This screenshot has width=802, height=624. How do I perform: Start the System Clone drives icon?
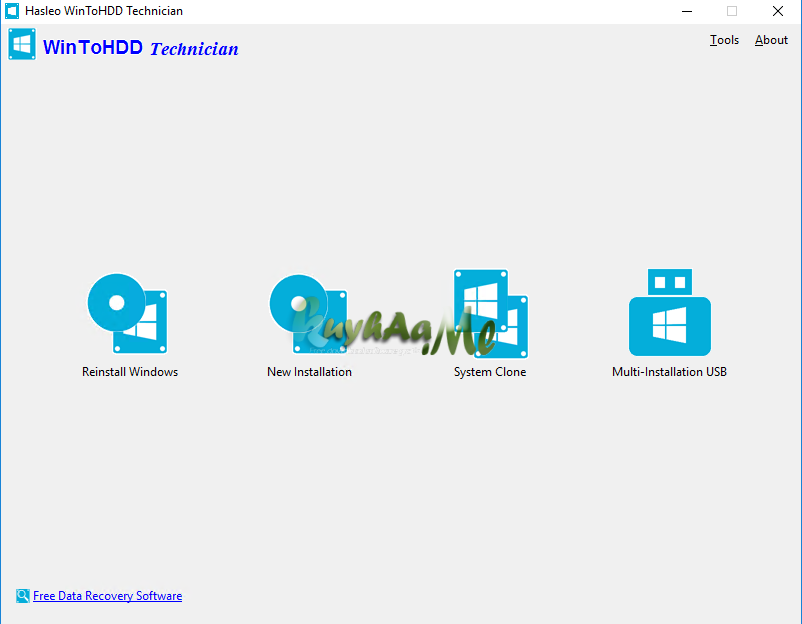pos(491,314)
